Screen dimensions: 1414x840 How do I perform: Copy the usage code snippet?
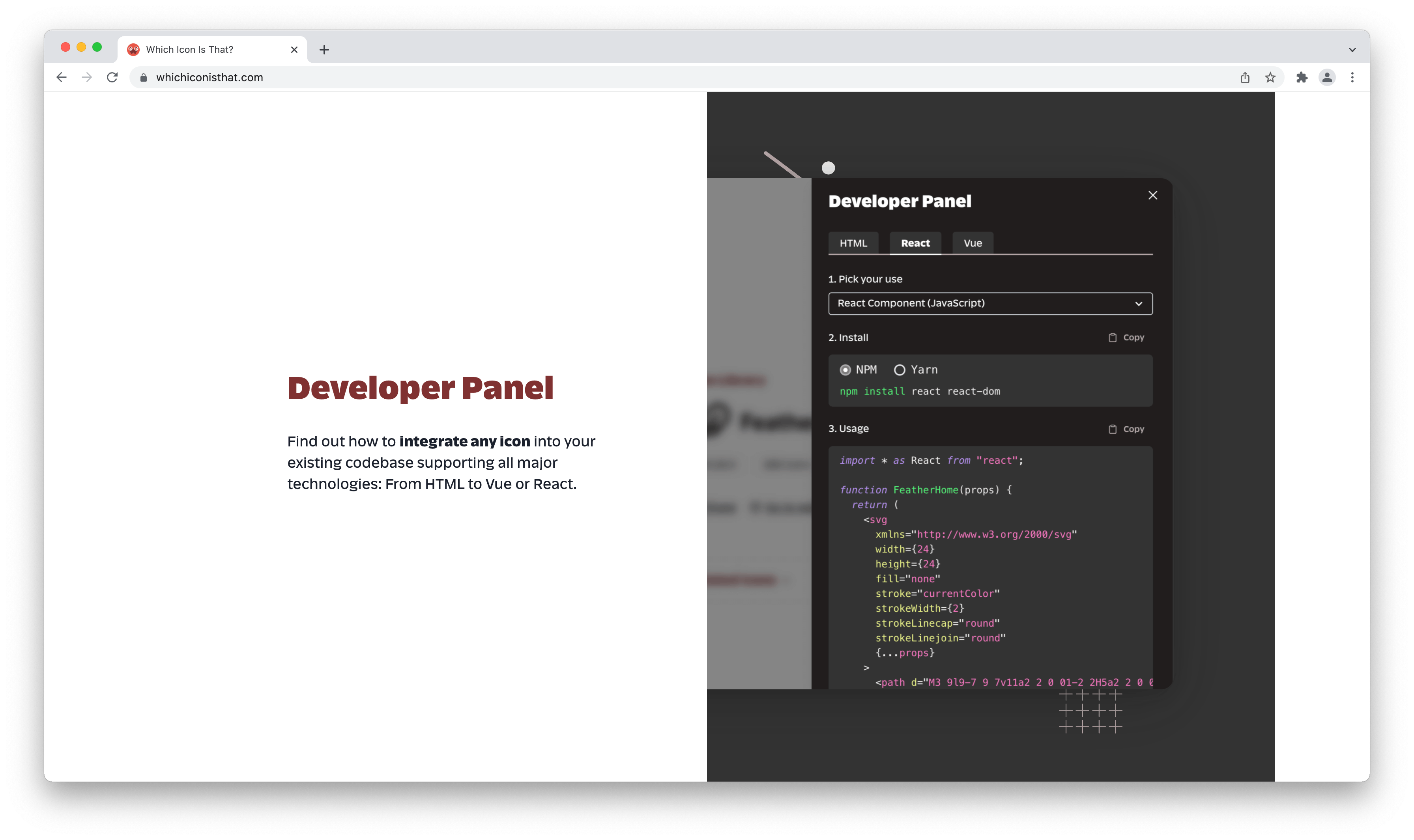[1126, 429]
